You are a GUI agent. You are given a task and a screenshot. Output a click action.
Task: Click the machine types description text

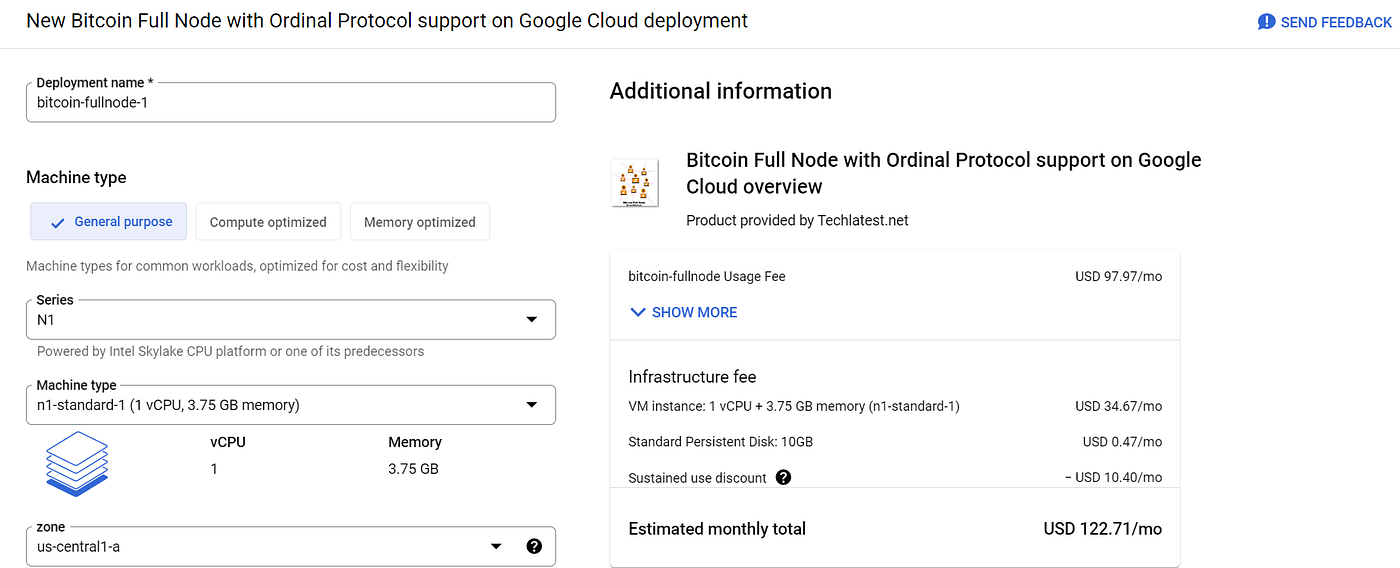[x=237, y=266]
